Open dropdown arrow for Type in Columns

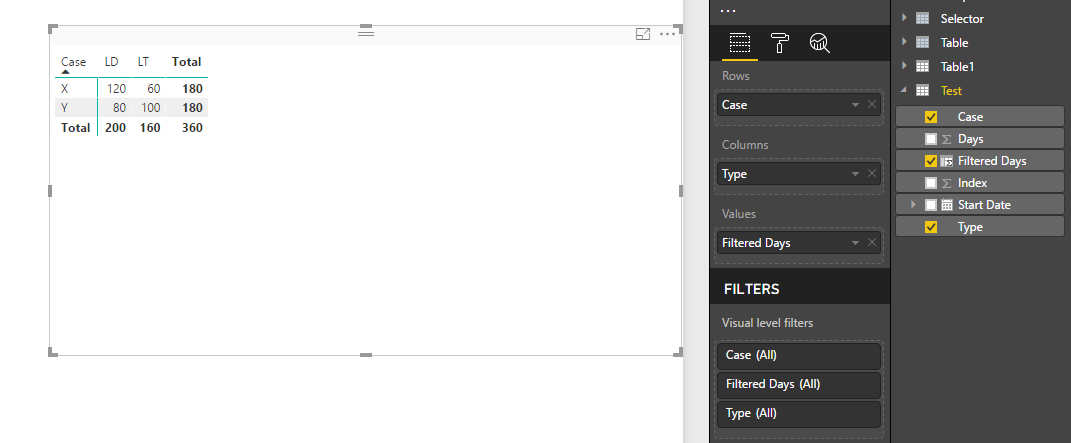[x=855, y=174]
